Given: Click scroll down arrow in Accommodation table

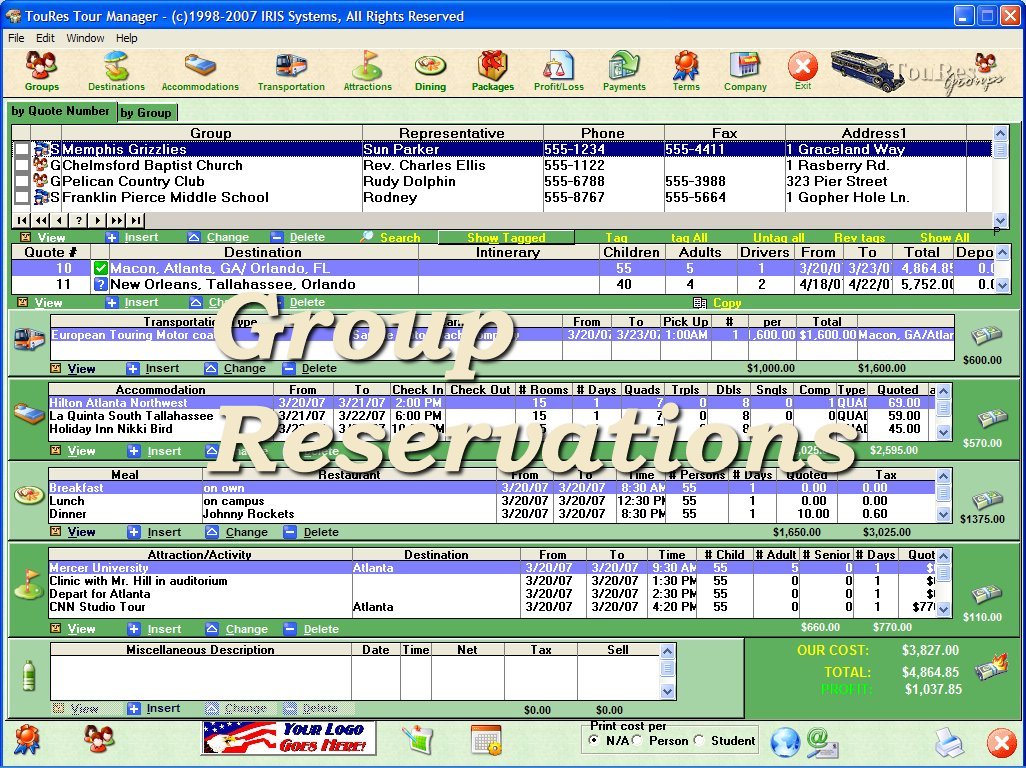Looking at the screenshot, I should tap(943, 432).
